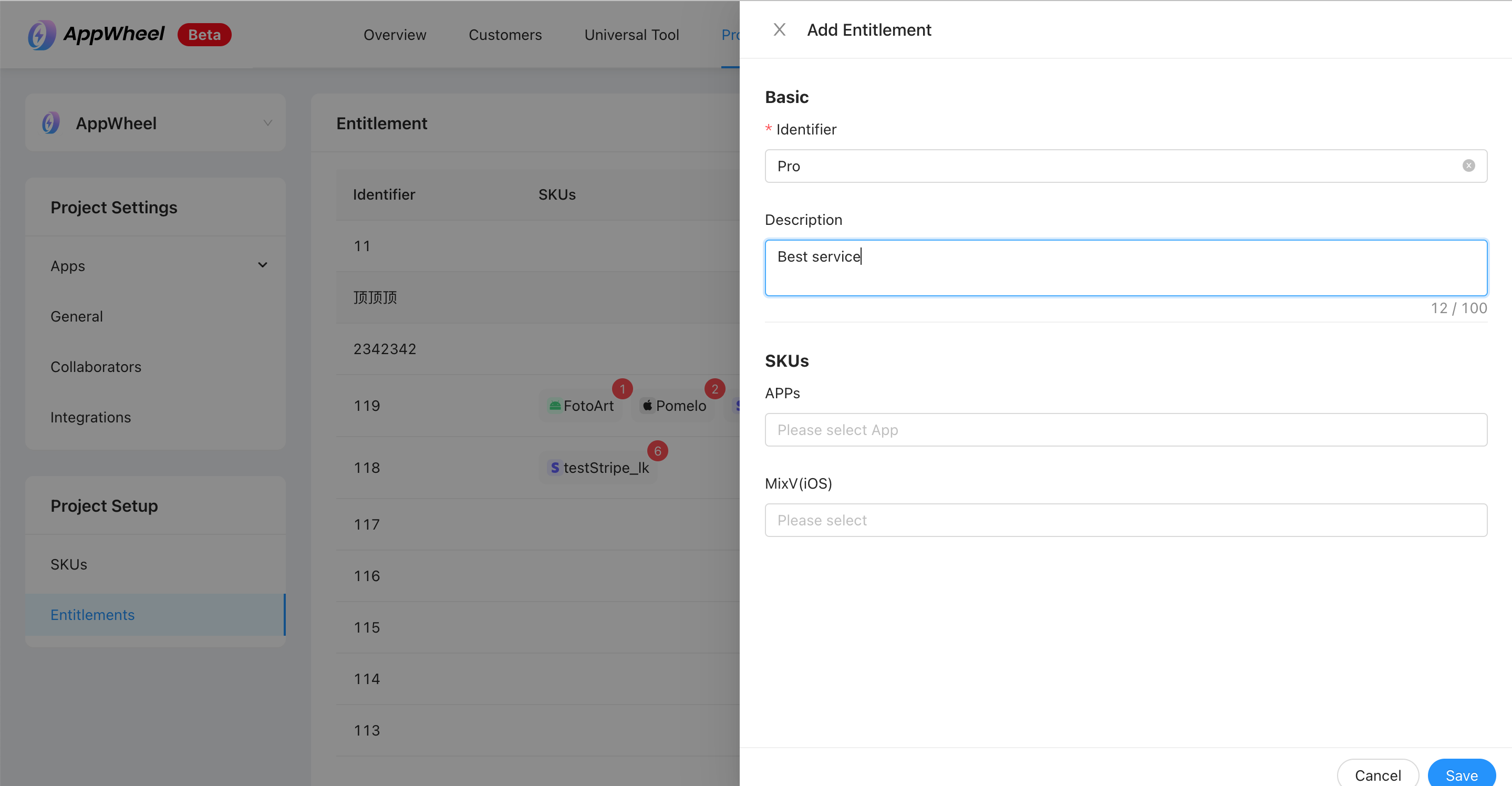Click into the Description text area

pos(1125,267)
